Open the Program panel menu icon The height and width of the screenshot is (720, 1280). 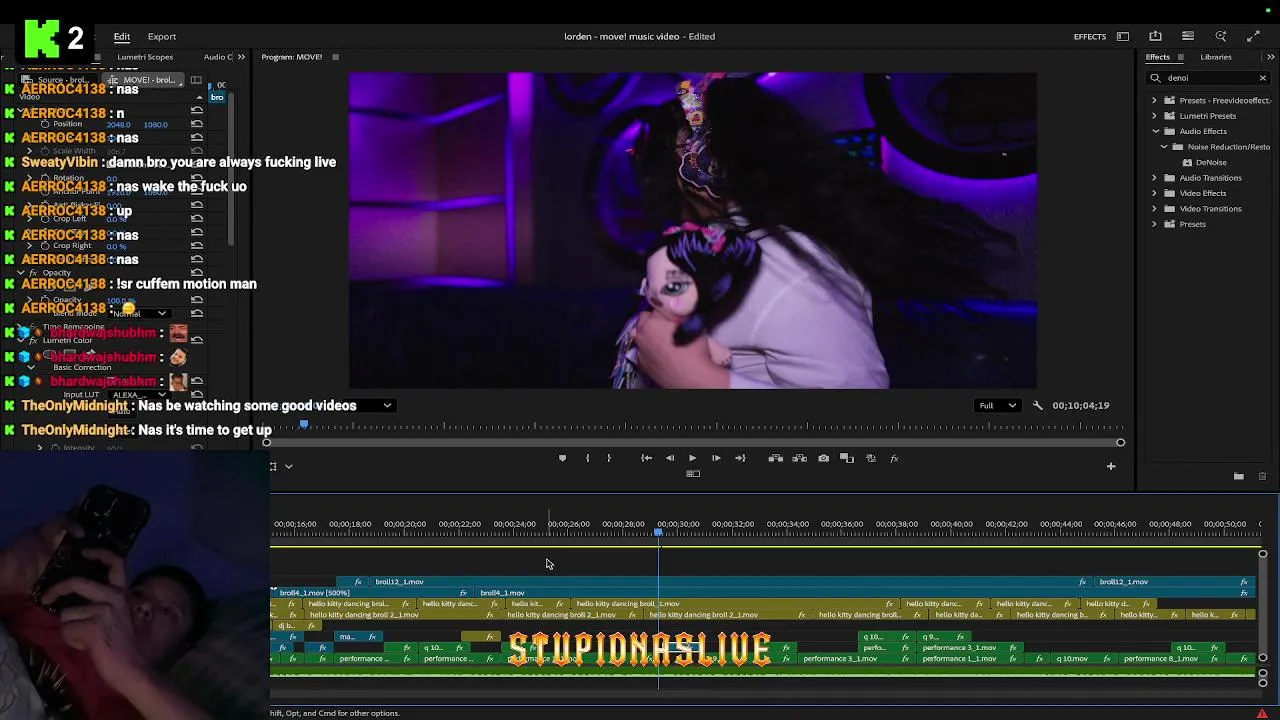pos(335,57)
